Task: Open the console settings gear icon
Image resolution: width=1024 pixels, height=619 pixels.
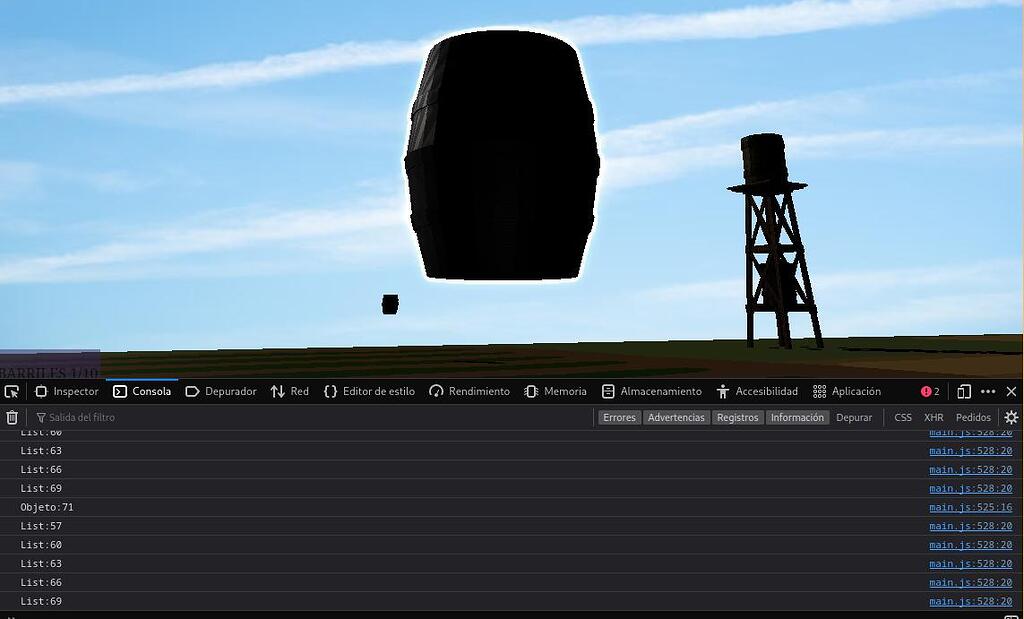Action: (x=1010, y=417)
